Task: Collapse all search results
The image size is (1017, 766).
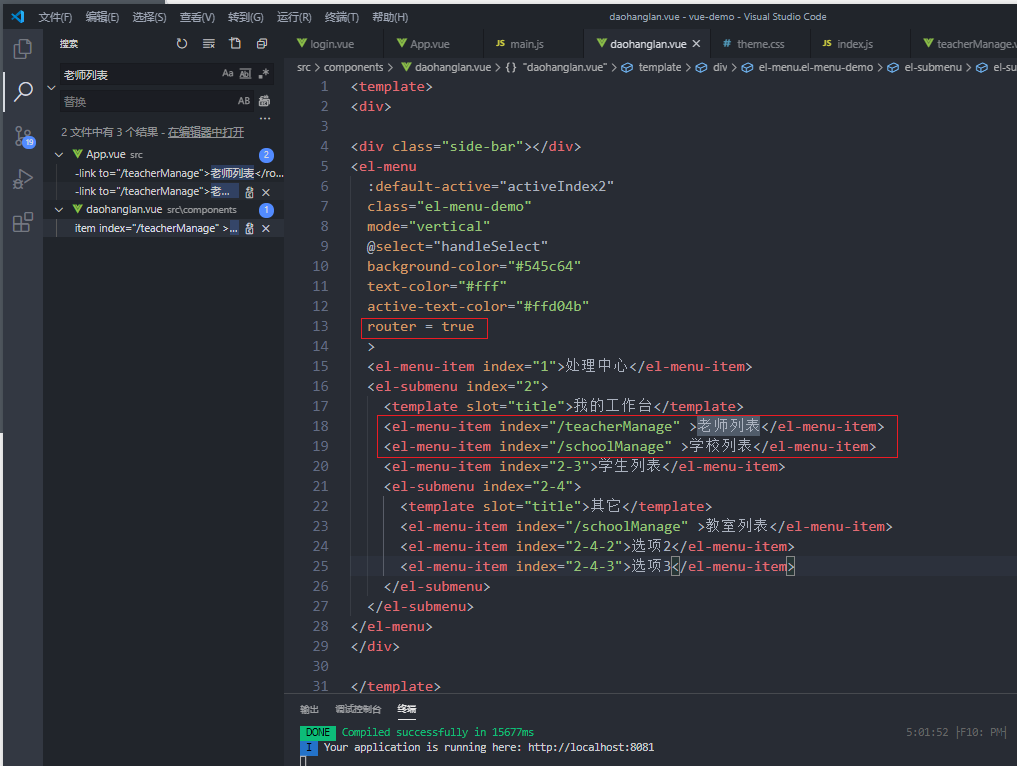Action: click(x=261, y=43)
